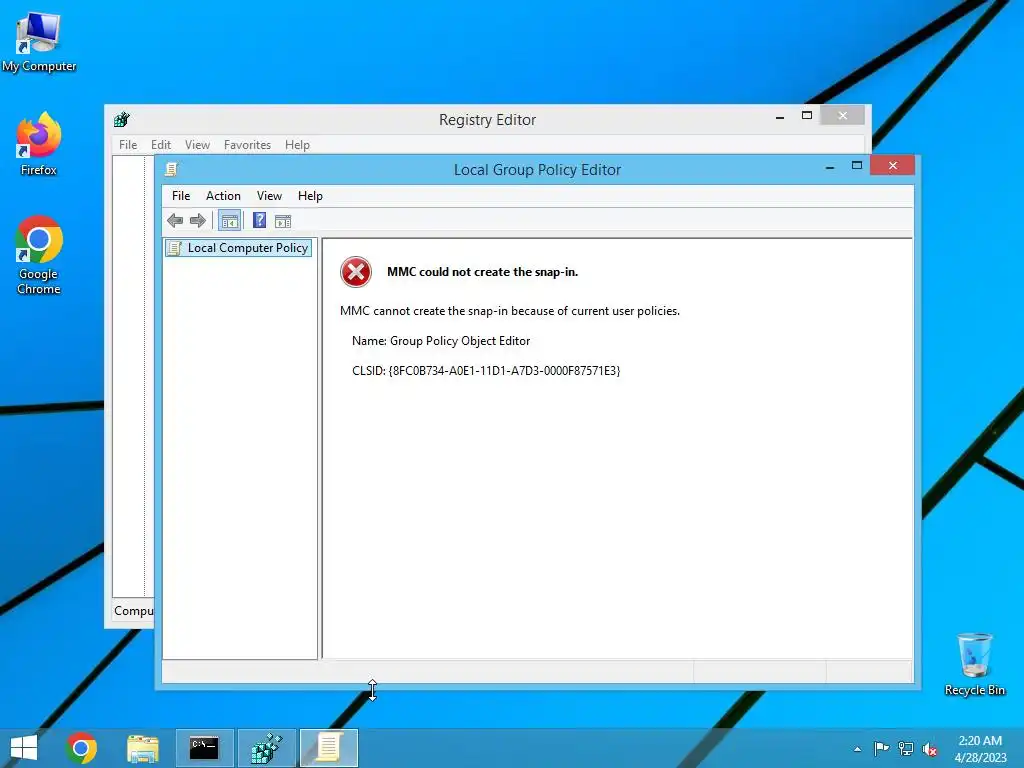Open View menu in Registry Editor
The width and height of the screenshot is (1024, 768).
[197, 145]
